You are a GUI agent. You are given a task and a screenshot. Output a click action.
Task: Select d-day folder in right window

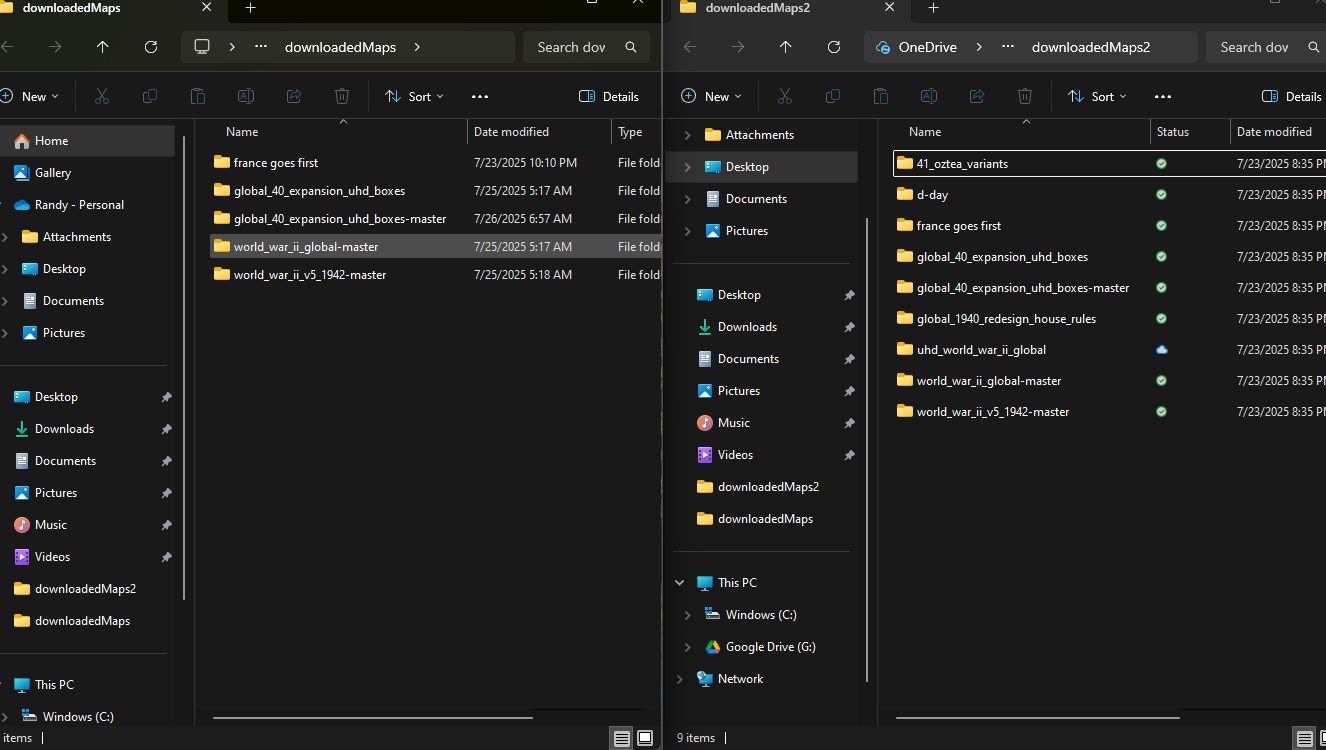[1110, 195]
